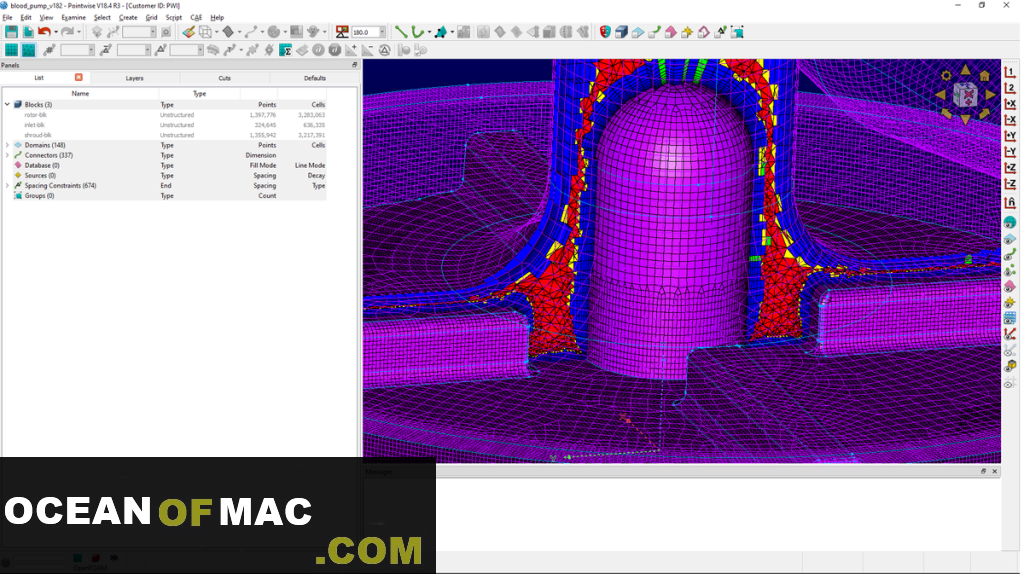Image resolution: width=1024 pixels, height=574 pixels.
Task: Click the orientation cube in view manipulator
Action: pos(965,95)
